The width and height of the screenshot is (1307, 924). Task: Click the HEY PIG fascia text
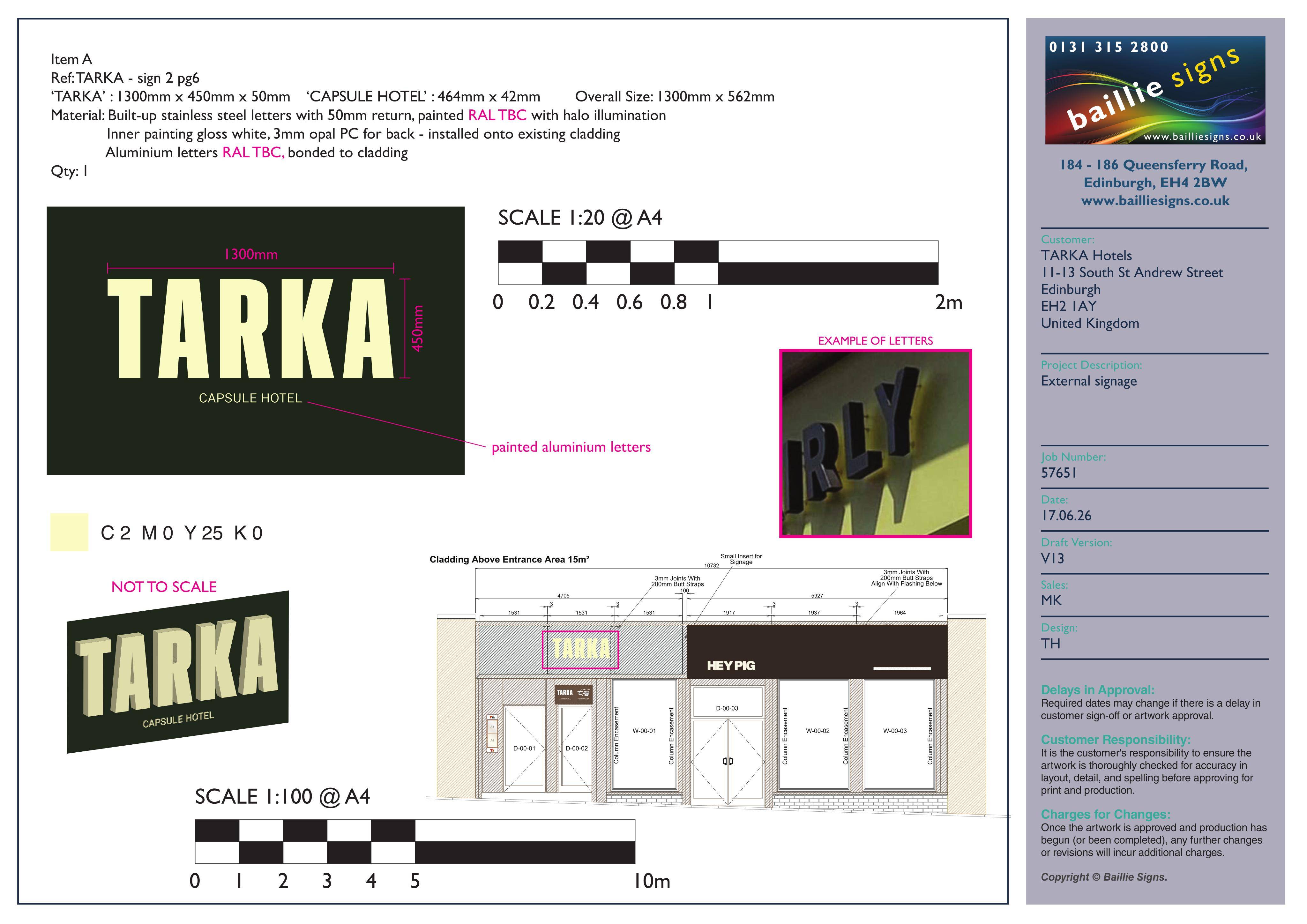point(731,666)
